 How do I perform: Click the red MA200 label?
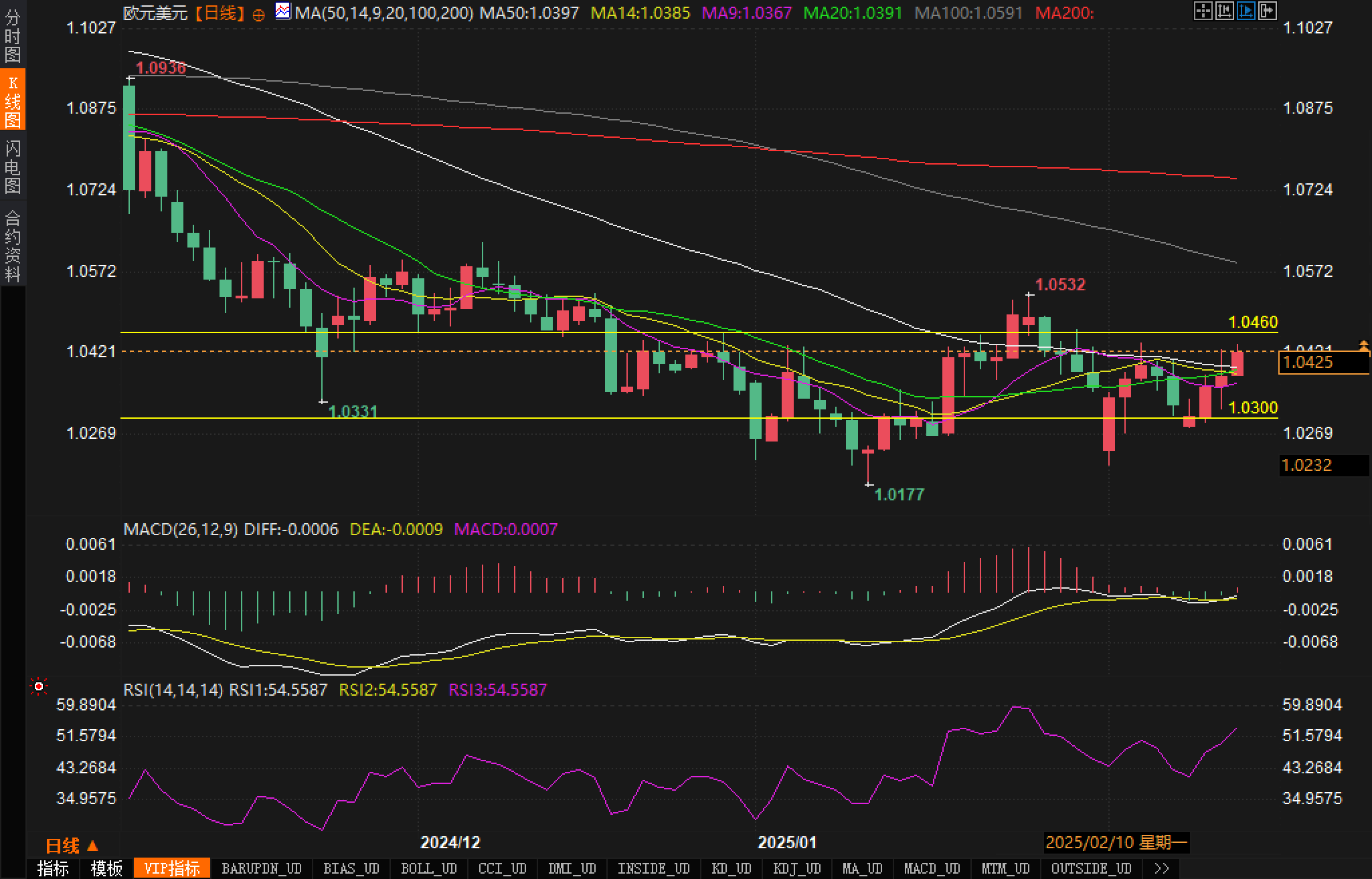click(1064, 13)
